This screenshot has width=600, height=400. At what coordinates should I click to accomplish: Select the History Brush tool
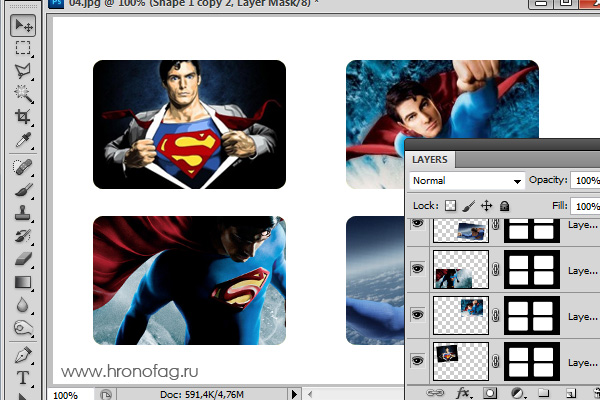23,236
